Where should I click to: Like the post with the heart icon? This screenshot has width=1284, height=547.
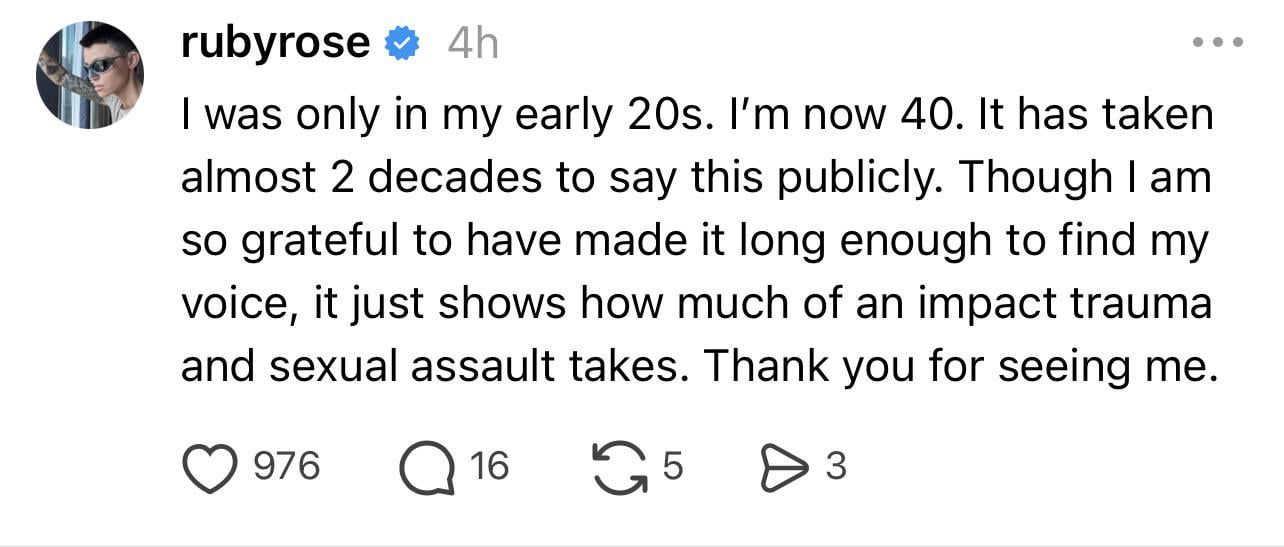(208, 467)
